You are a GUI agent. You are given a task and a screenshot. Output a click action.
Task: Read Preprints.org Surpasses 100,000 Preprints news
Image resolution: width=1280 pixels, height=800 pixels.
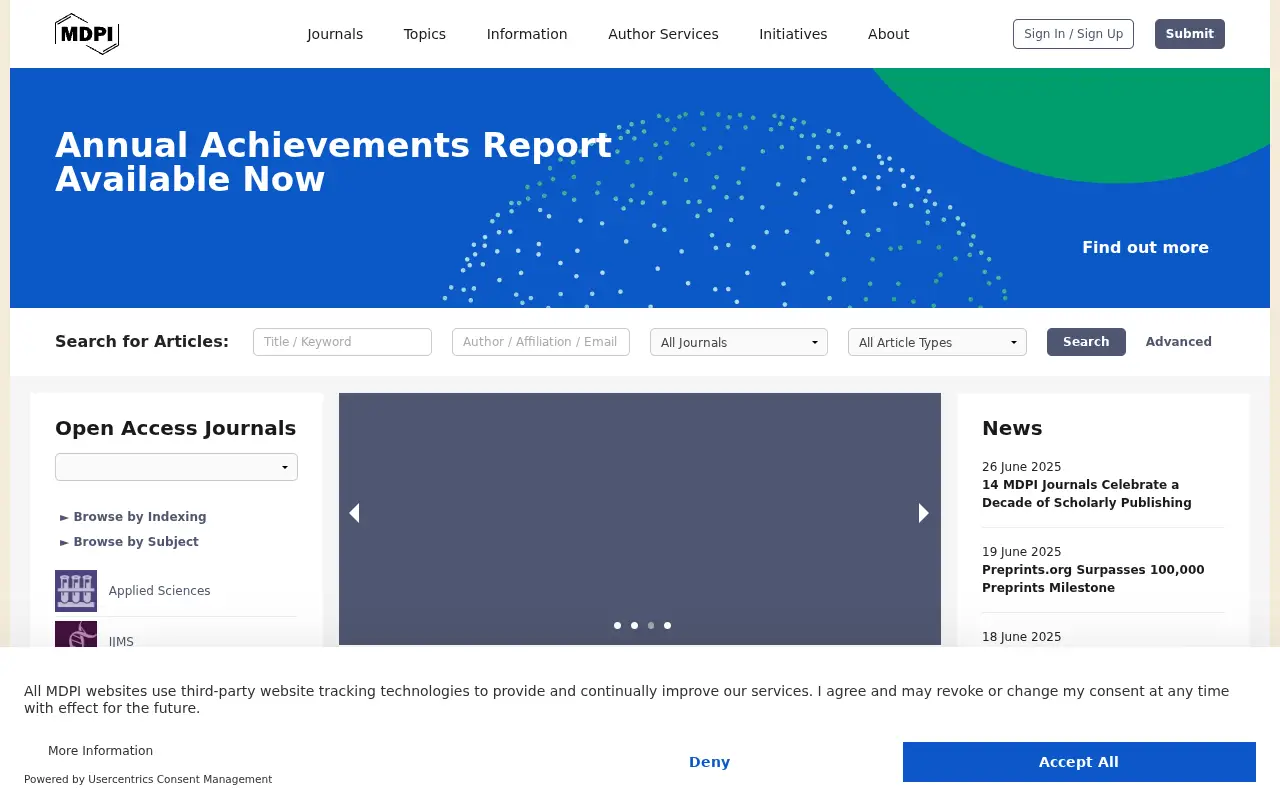point(1093,579)
